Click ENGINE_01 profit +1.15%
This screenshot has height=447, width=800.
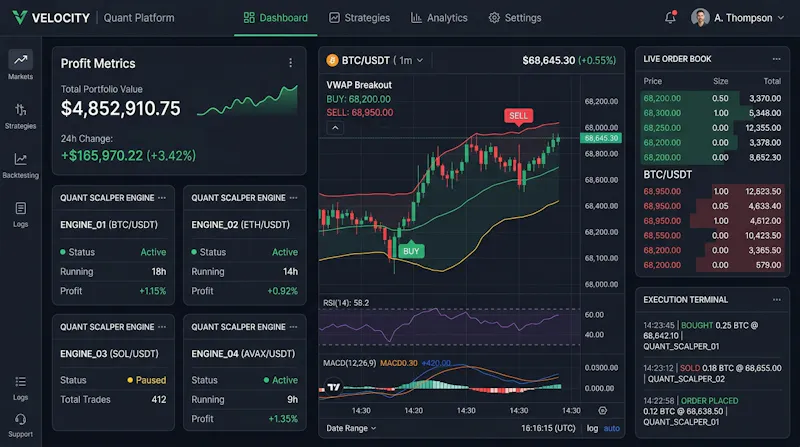click(x=153, y=291)
